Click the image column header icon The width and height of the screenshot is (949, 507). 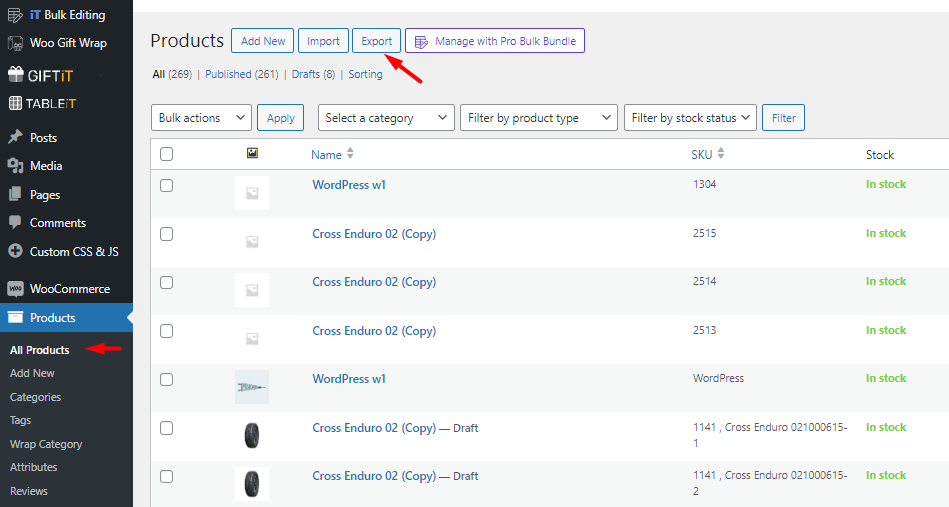[x=252, y=154]
